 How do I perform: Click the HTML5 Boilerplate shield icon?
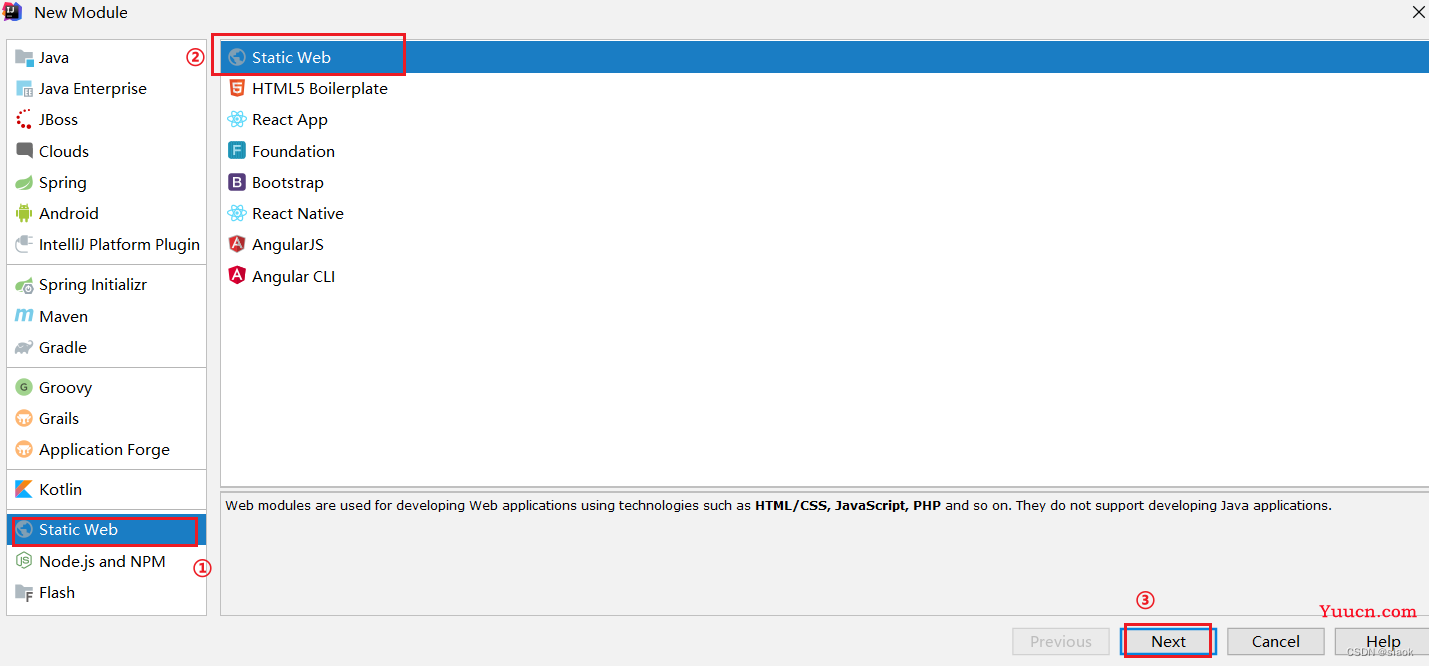237,88
